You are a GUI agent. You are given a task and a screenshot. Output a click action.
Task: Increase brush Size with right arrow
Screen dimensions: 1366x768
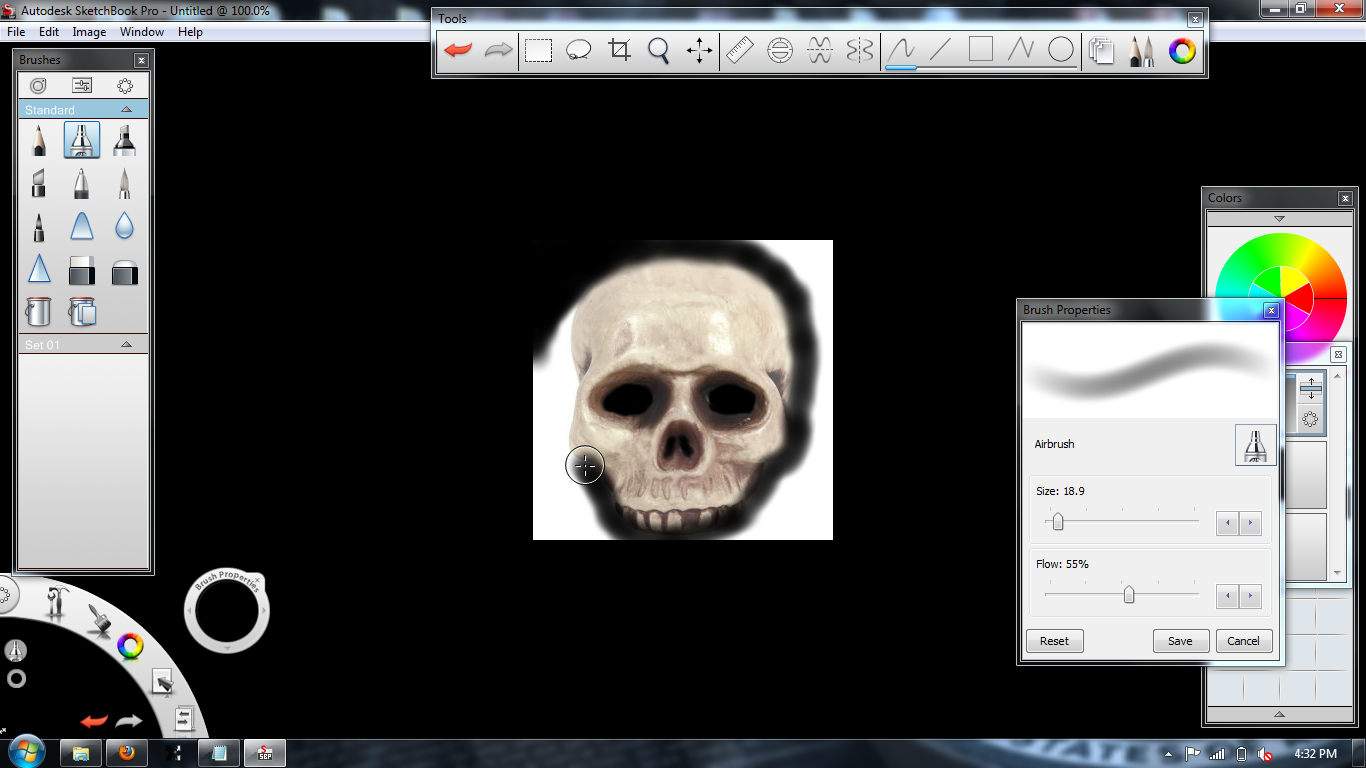tap(1250, 523)
